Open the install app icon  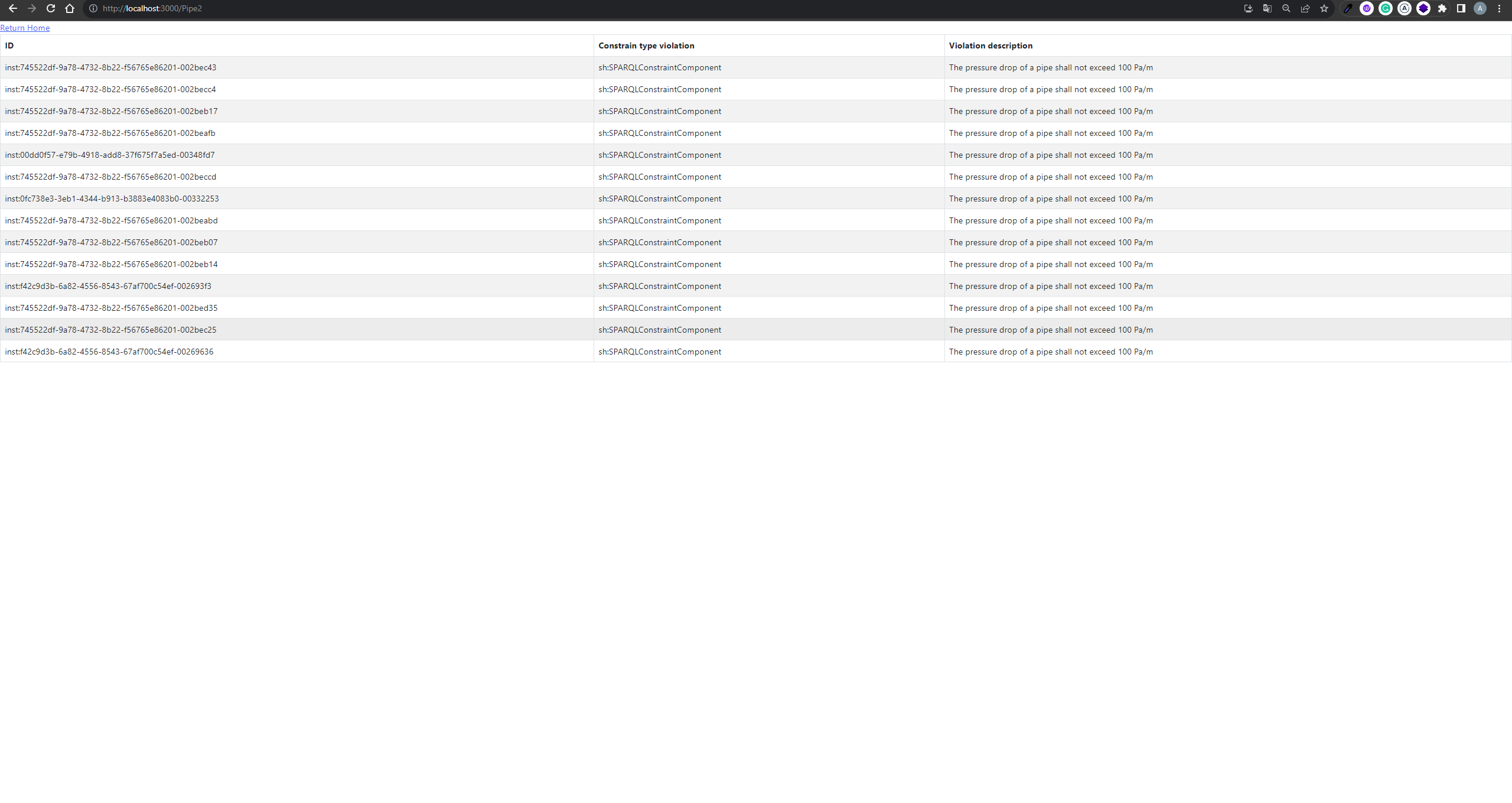point(1248,8)
